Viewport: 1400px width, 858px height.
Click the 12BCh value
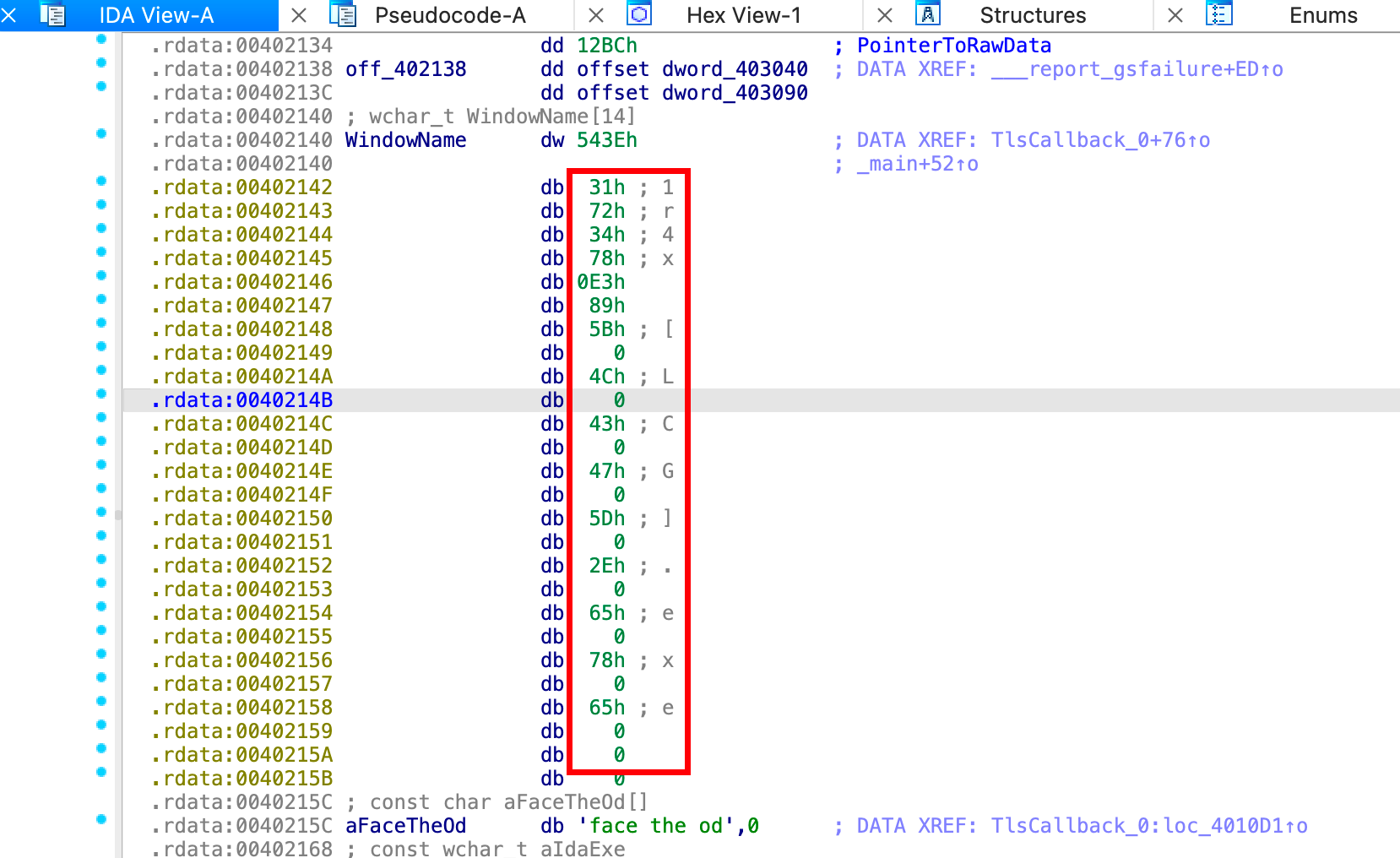pyautogui.click(x=607, y=46)
